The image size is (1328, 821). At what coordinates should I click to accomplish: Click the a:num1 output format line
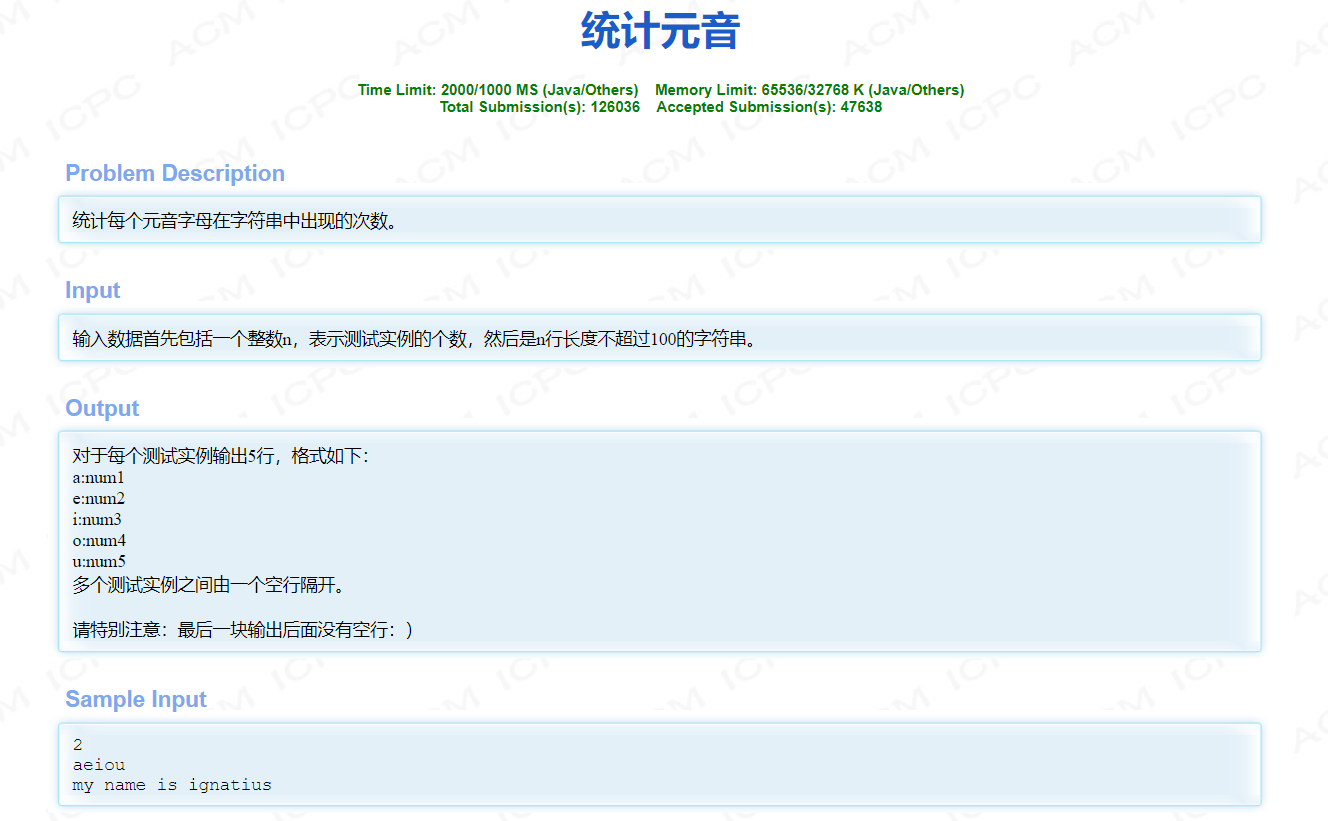point(98,478)
